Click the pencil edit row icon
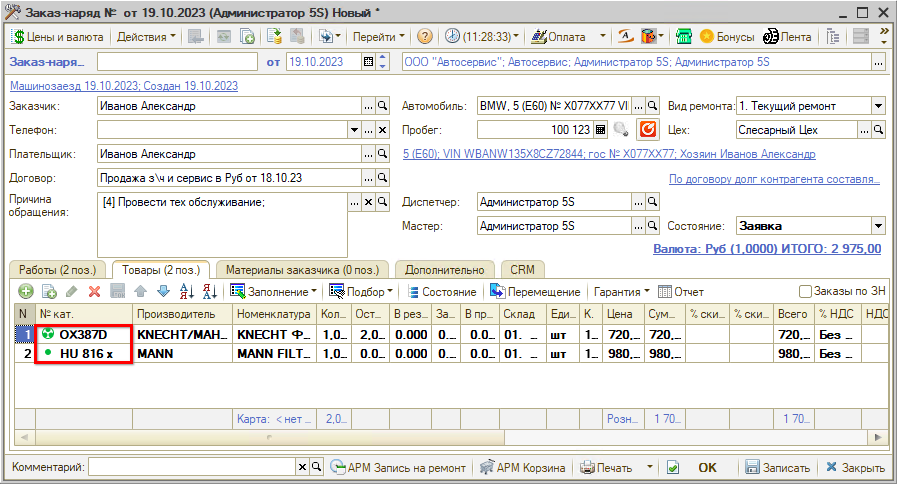Viewport: 897px width, 484px height. (72, 292)
